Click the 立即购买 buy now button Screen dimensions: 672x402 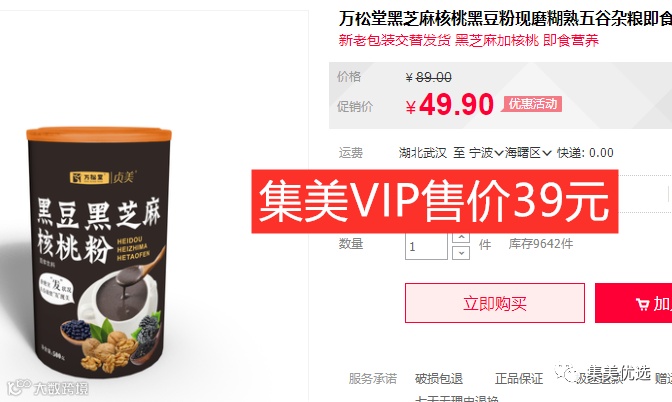[x=495, y=303]
